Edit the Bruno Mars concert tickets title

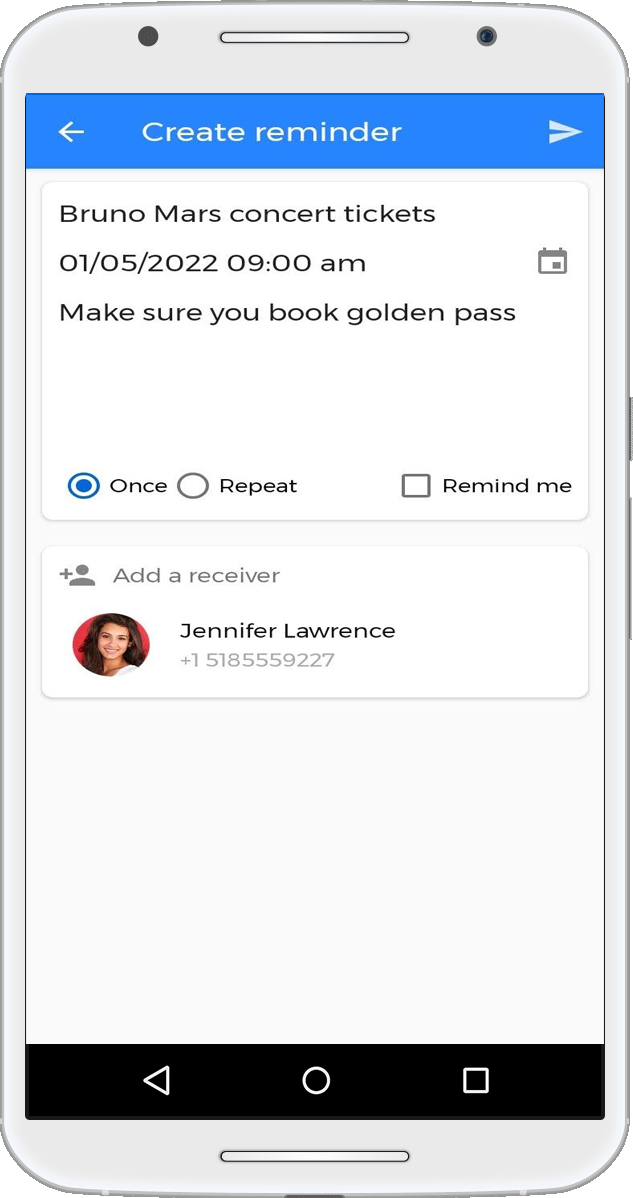point(247,214)
